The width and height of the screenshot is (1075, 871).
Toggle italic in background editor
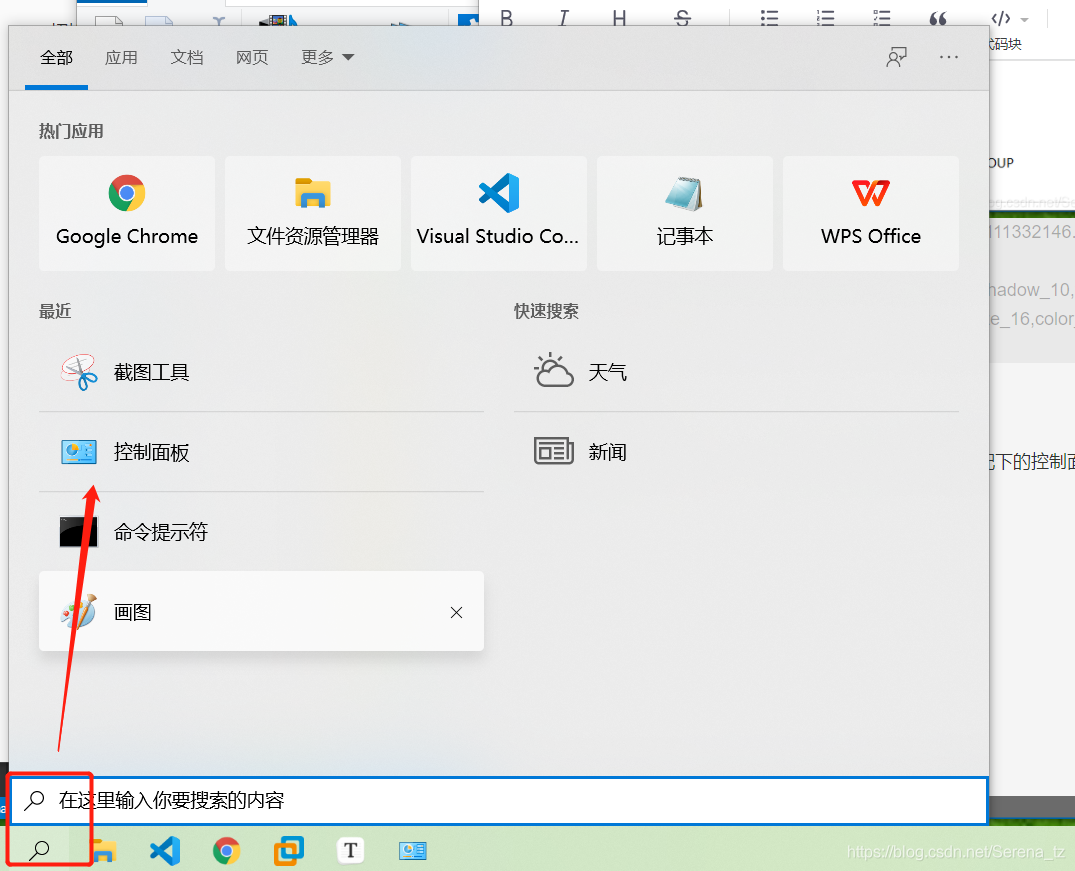click(x=564, y=17)
